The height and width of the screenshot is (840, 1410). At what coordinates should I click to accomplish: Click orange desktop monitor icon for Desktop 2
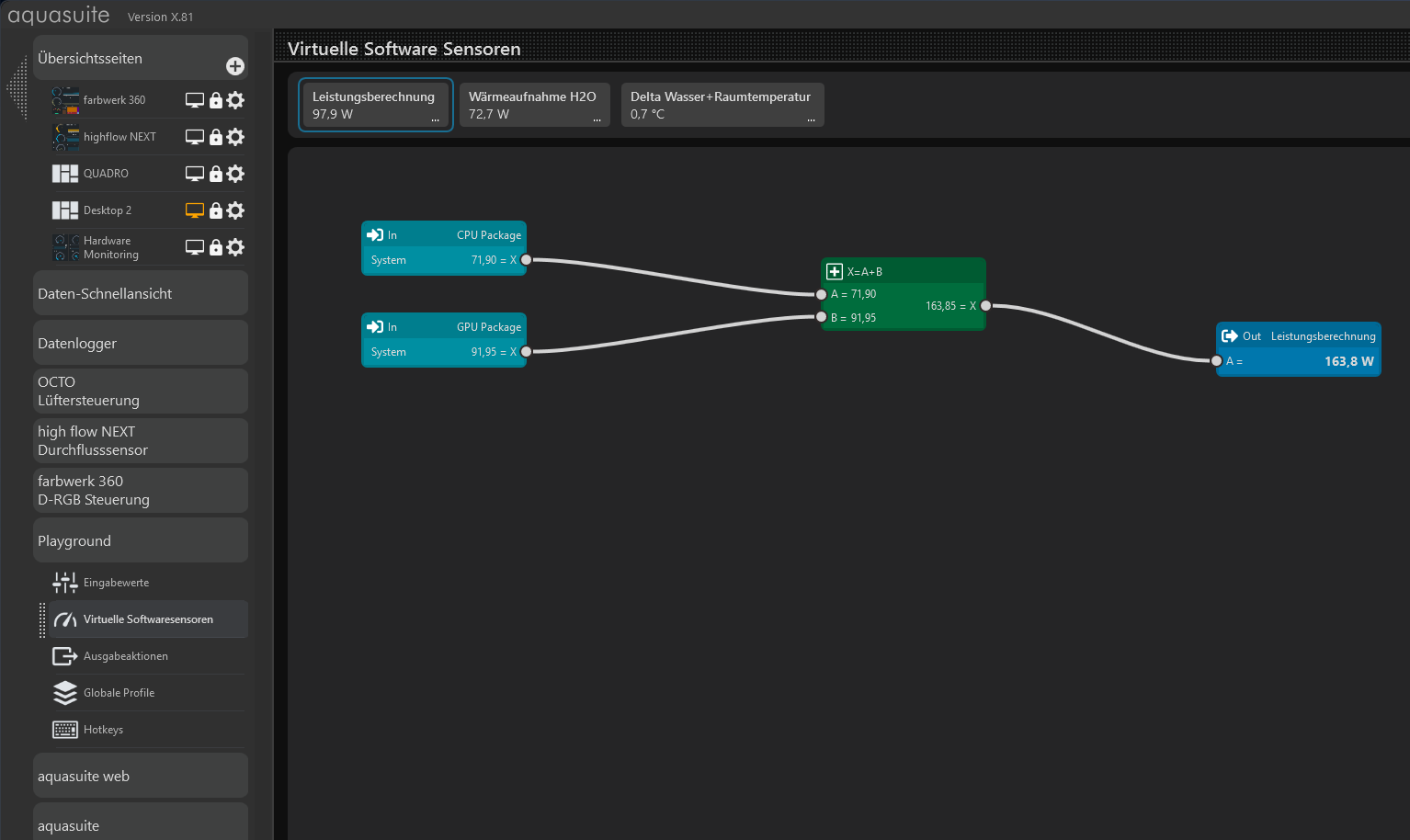(x=195, y=210)
